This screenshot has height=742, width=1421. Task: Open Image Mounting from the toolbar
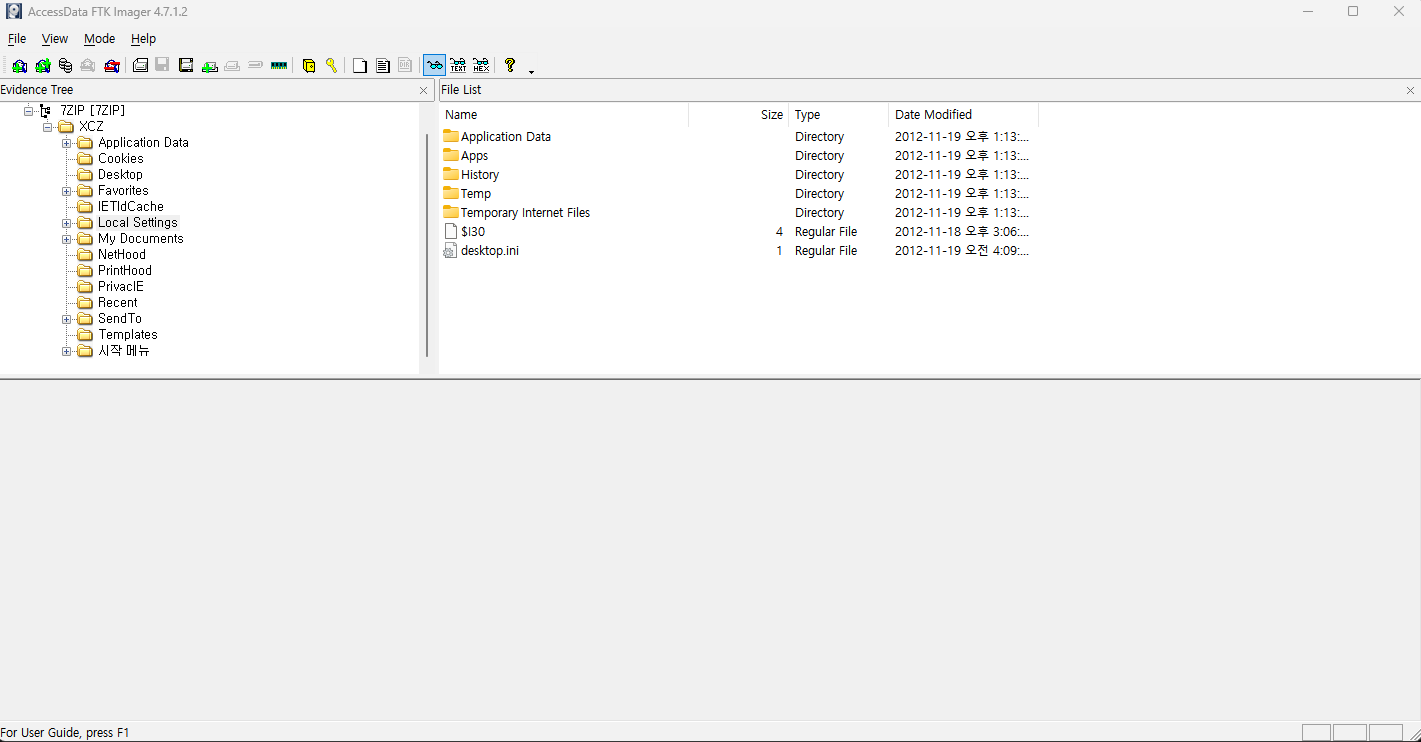(x=65, y=66)
